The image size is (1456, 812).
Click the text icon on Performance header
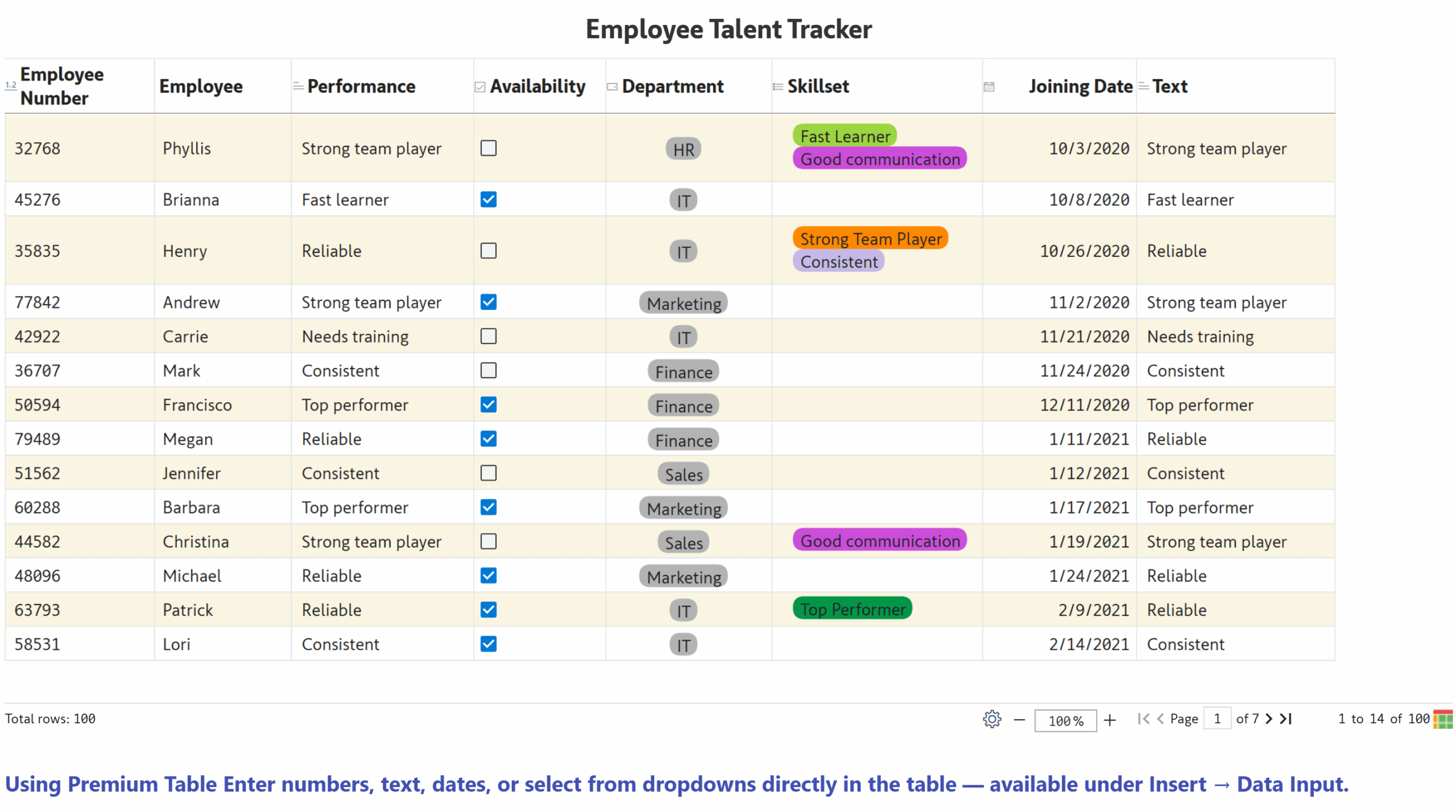[298, 86]
